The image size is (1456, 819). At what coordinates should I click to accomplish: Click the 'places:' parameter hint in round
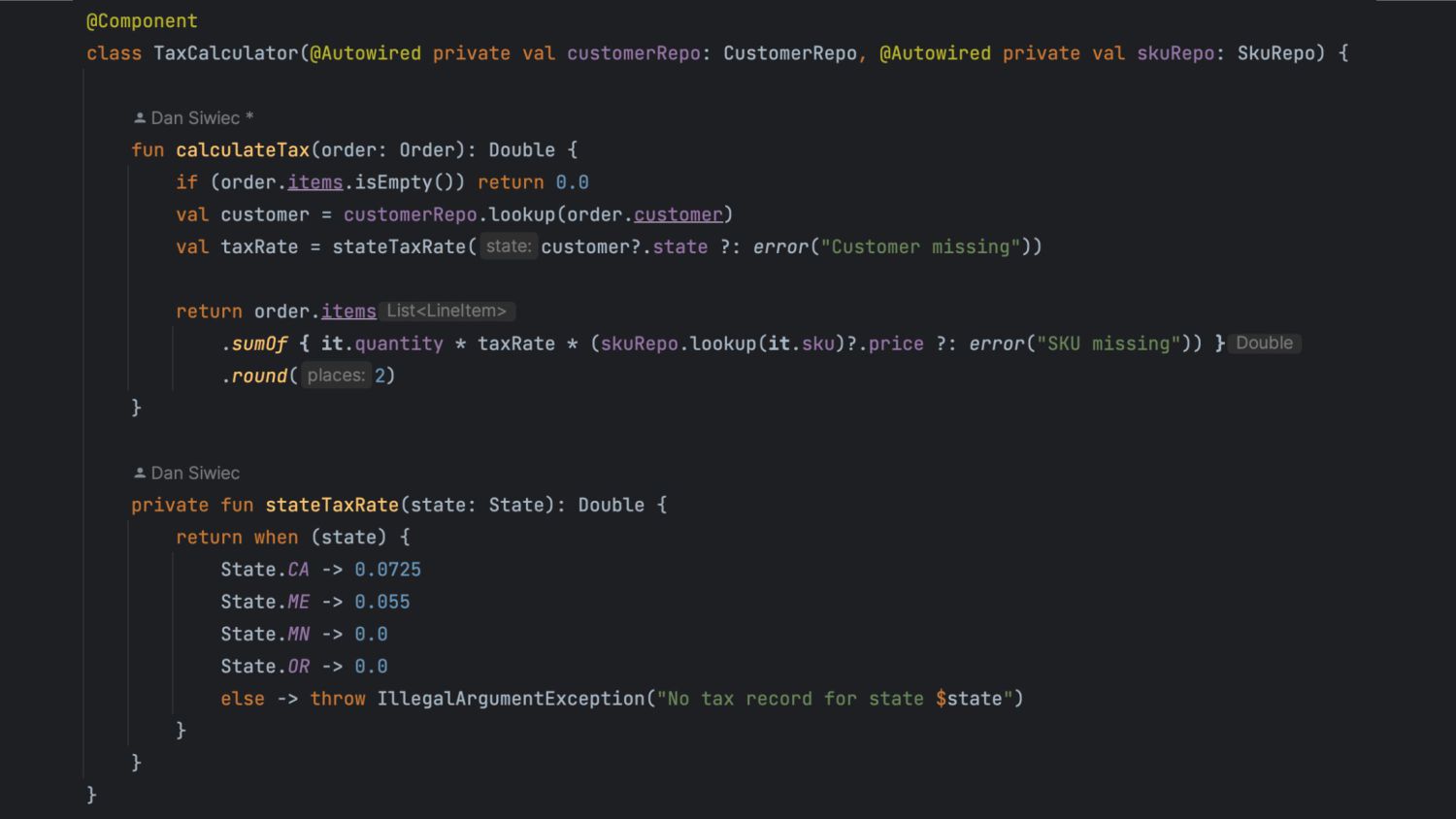tap(336, 376)
